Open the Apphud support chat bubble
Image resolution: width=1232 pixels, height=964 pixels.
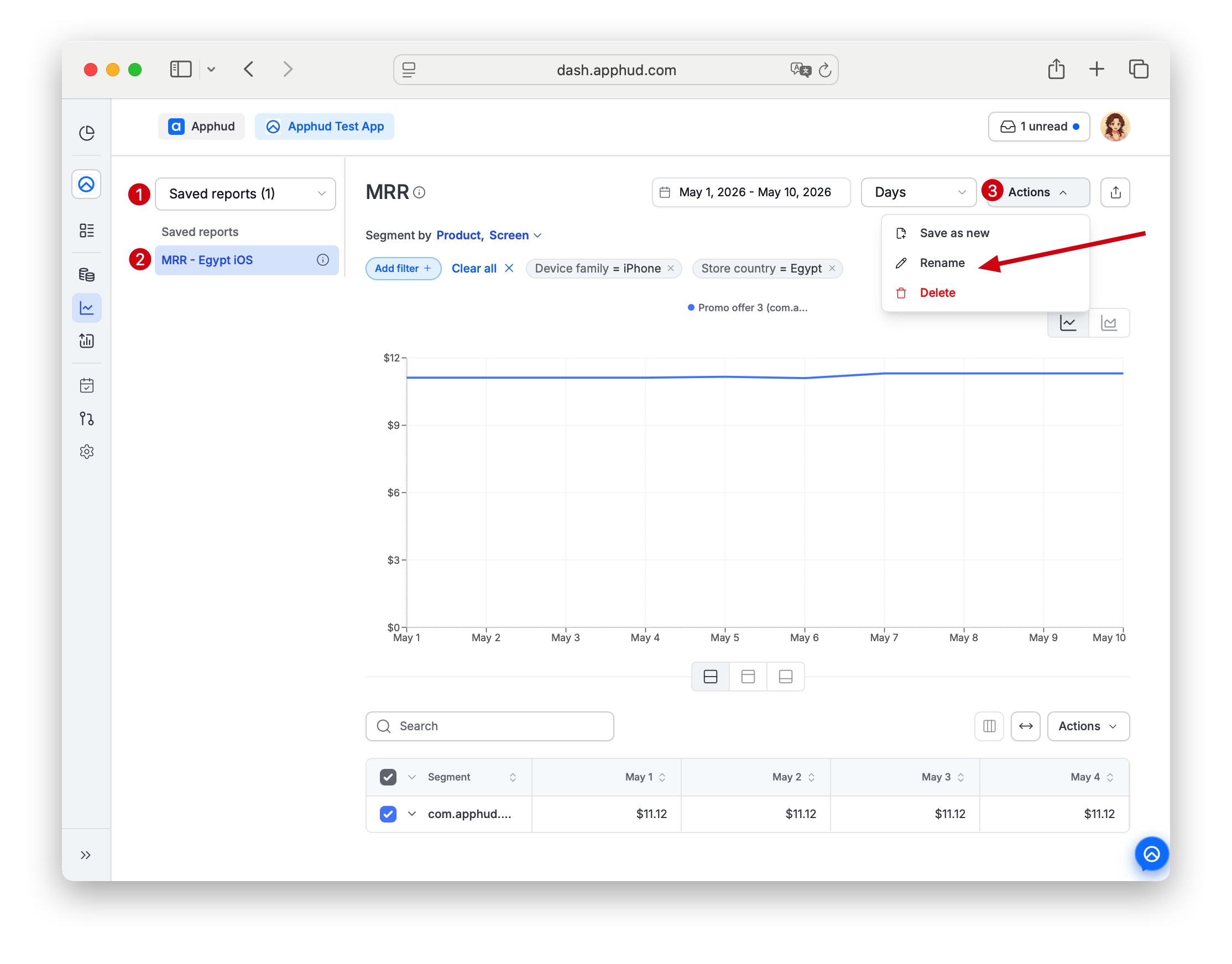click(x=1151, y=854)
